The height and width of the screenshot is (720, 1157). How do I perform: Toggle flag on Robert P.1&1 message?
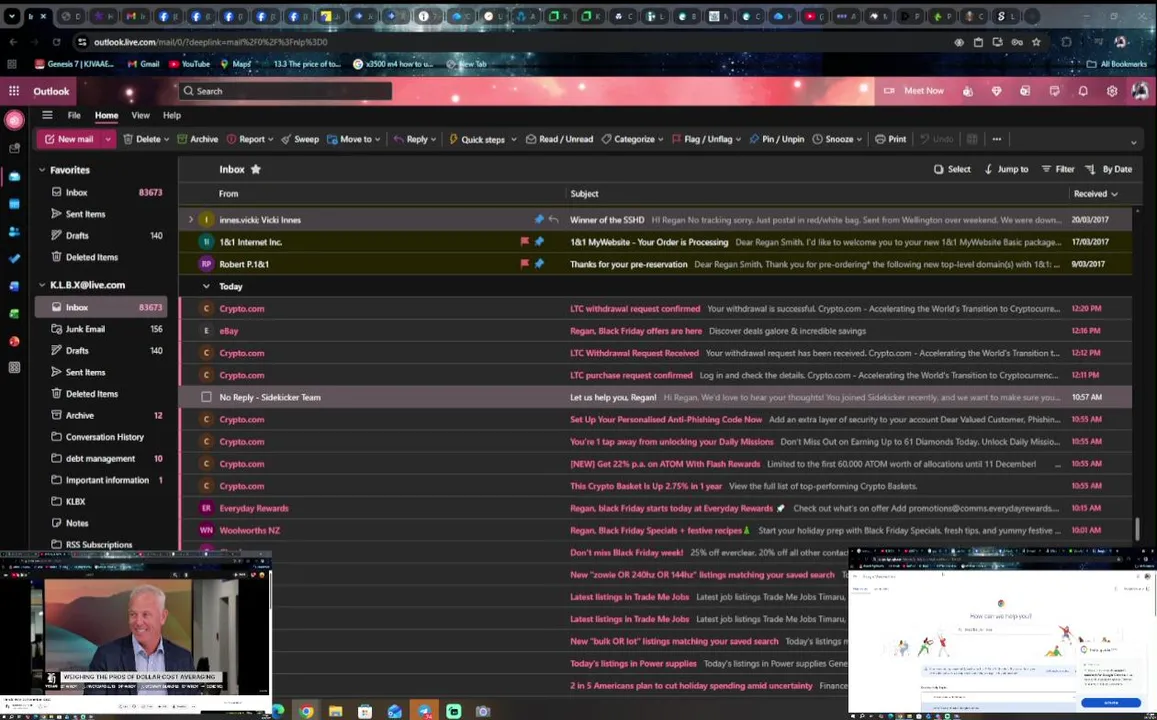click(525, 263)
